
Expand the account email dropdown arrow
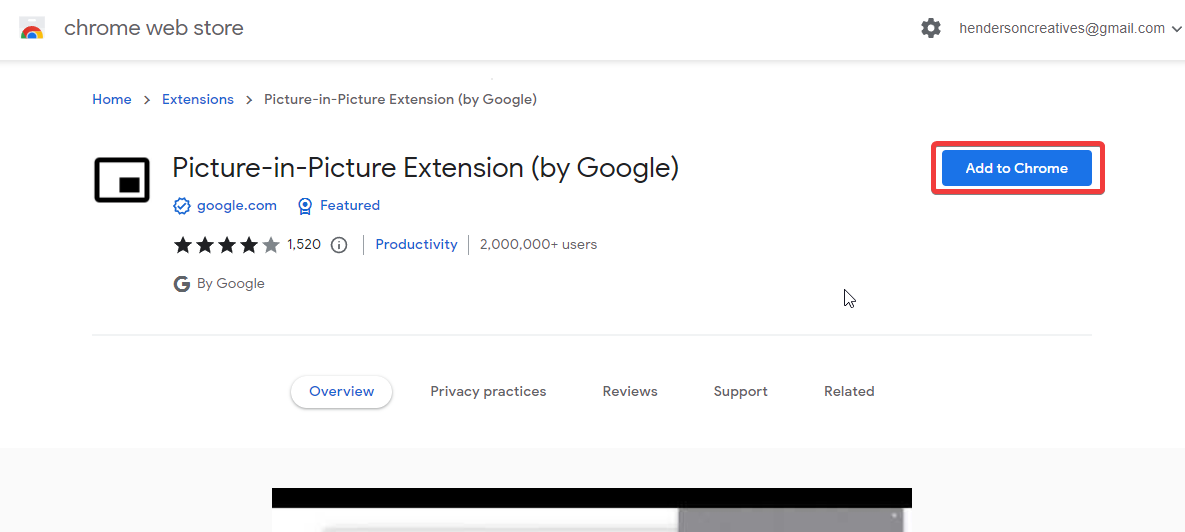point(1175,29)
